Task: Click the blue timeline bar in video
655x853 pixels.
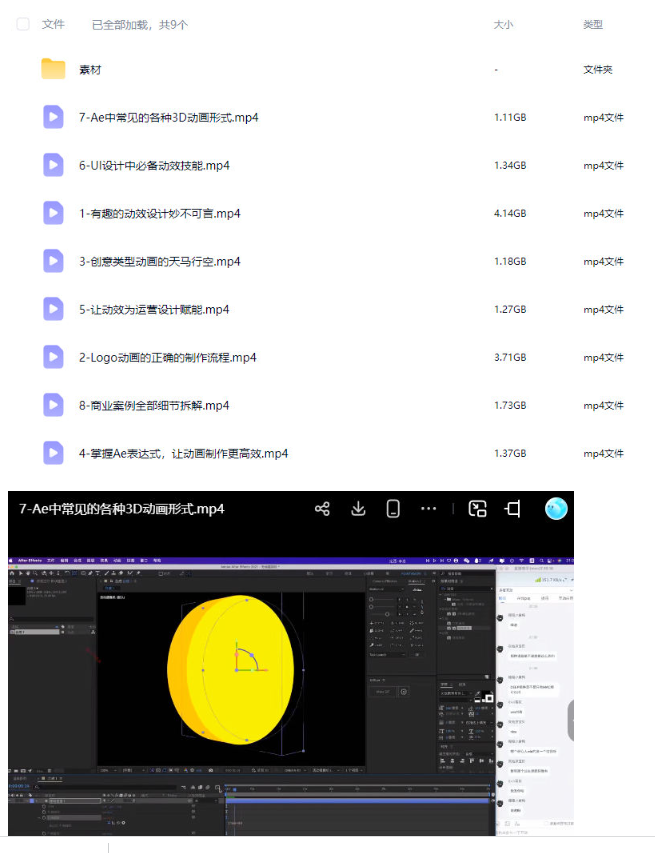Action: [x=357, y=800]
